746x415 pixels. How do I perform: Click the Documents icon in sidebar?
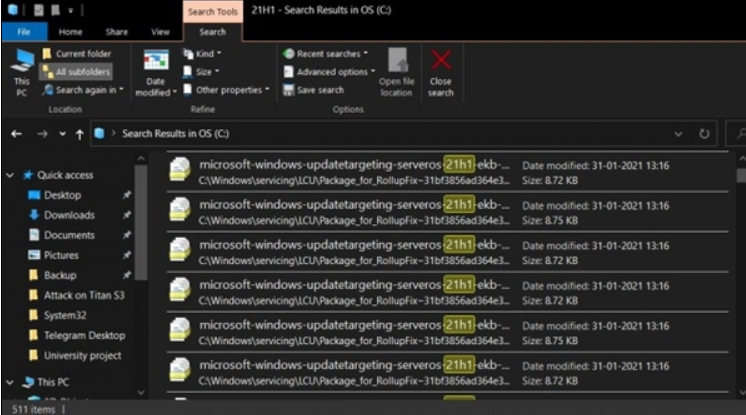click(34, 235)
